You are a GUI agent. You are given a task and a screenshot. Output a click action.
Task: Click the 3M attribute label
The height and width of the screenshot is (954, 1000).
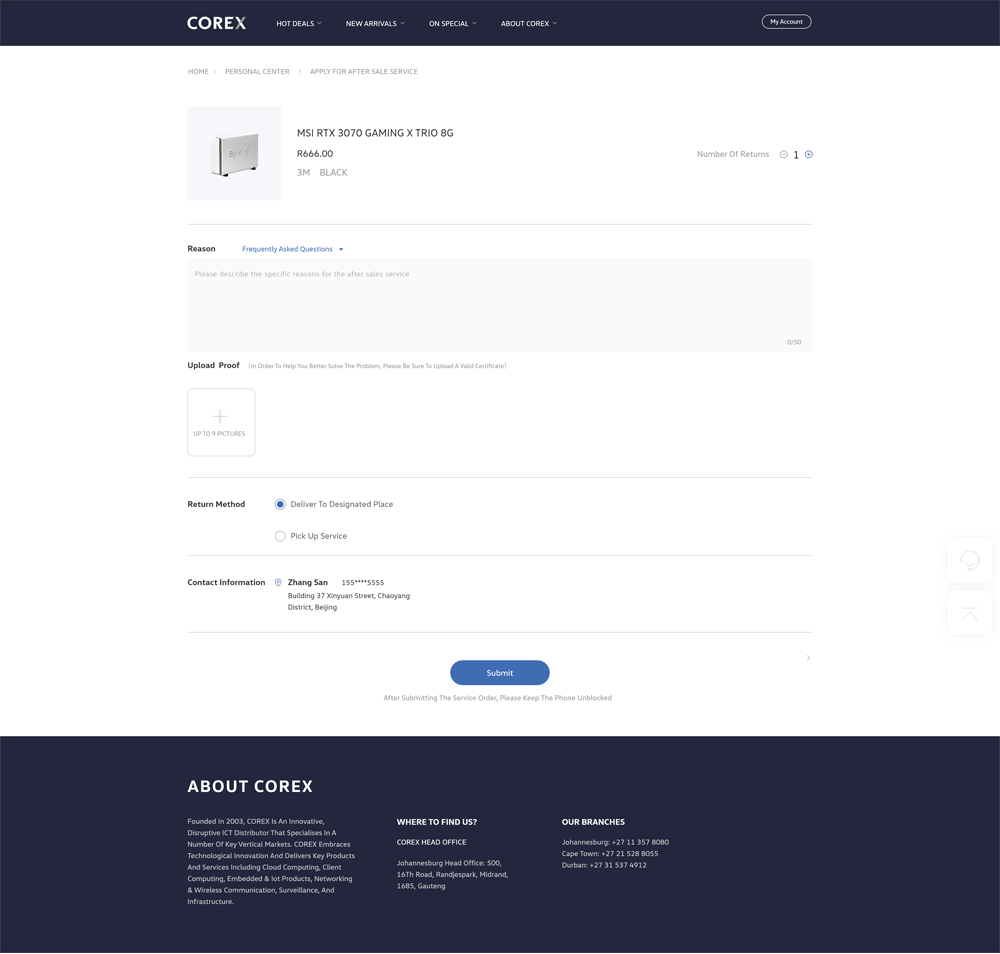pos(304,173)
